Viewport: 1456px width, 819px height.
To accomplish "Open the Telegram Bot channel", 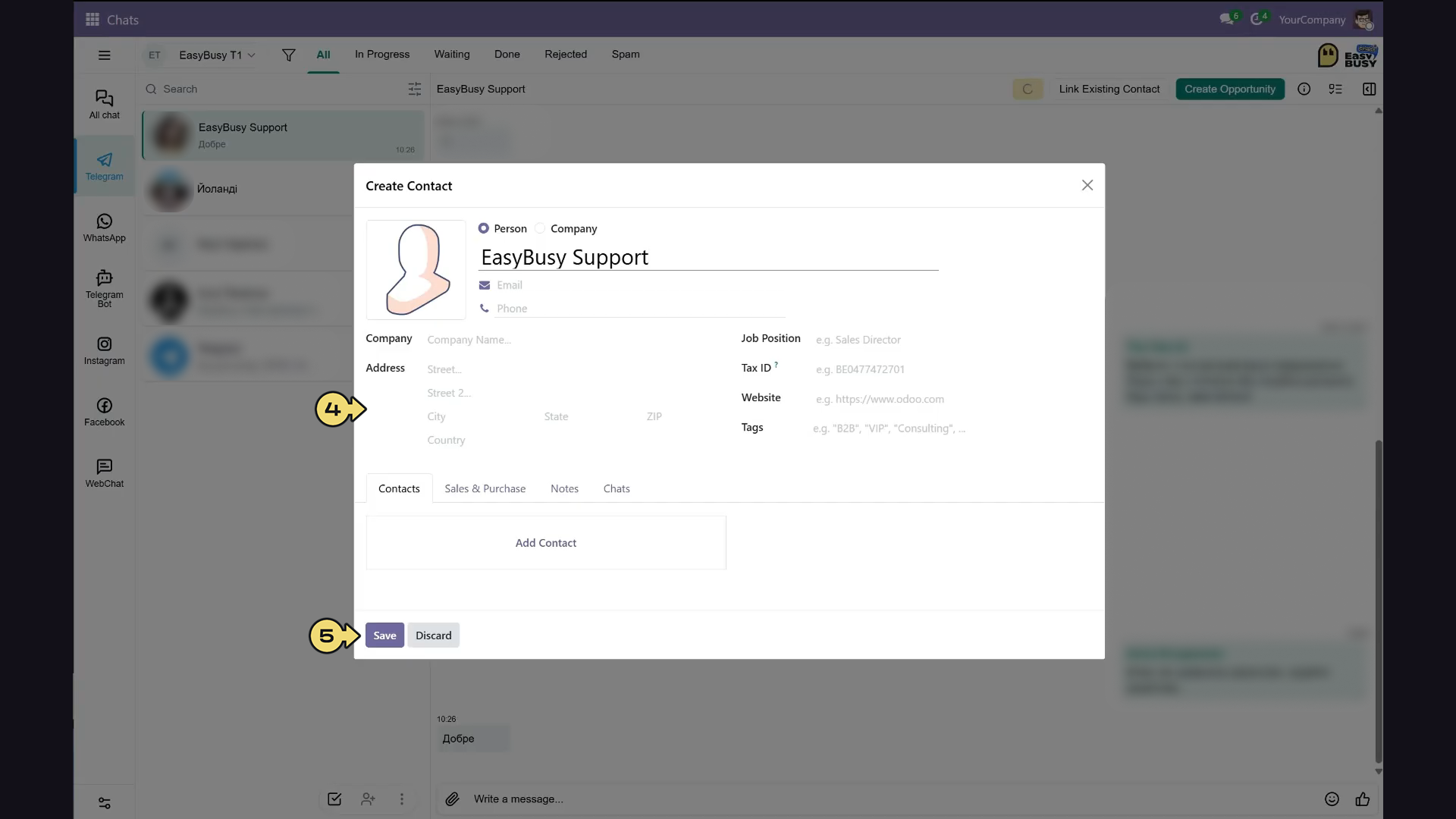I will pos(105,288).
